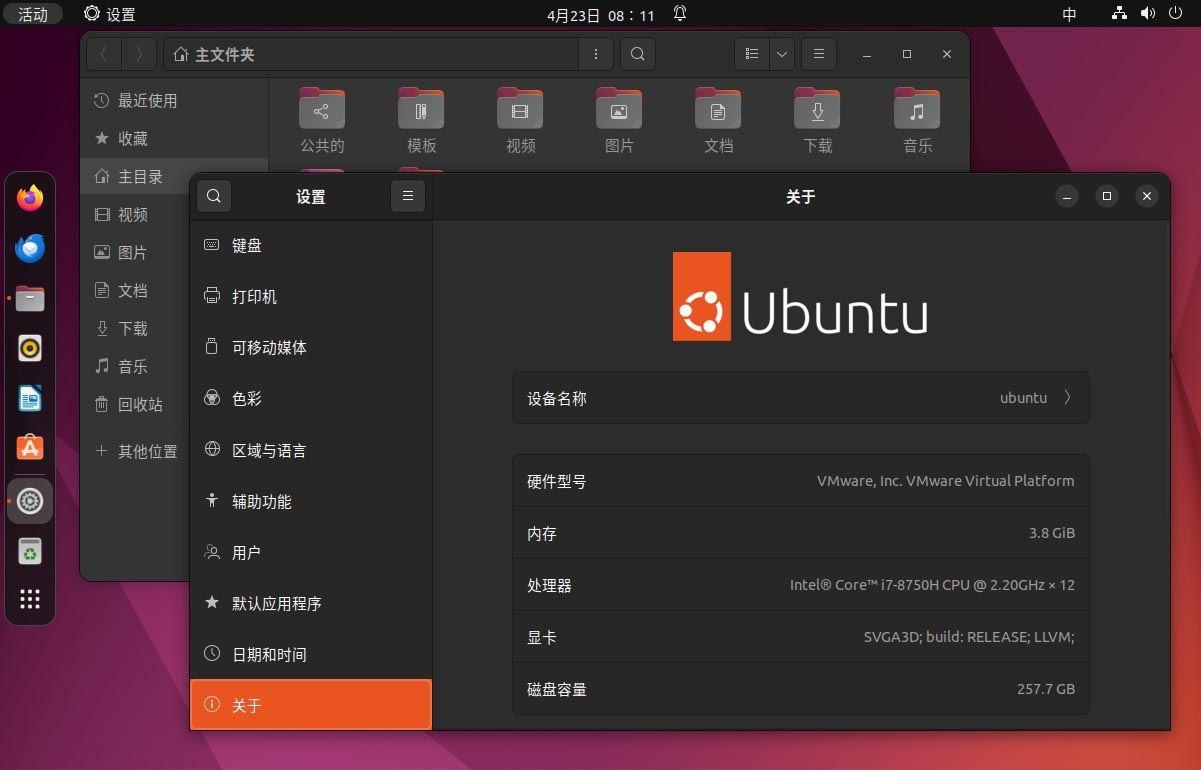The width and height of the screenshot is (1201, 770).
Task: Show all applications grid in dock
Action: click(30, 599)
